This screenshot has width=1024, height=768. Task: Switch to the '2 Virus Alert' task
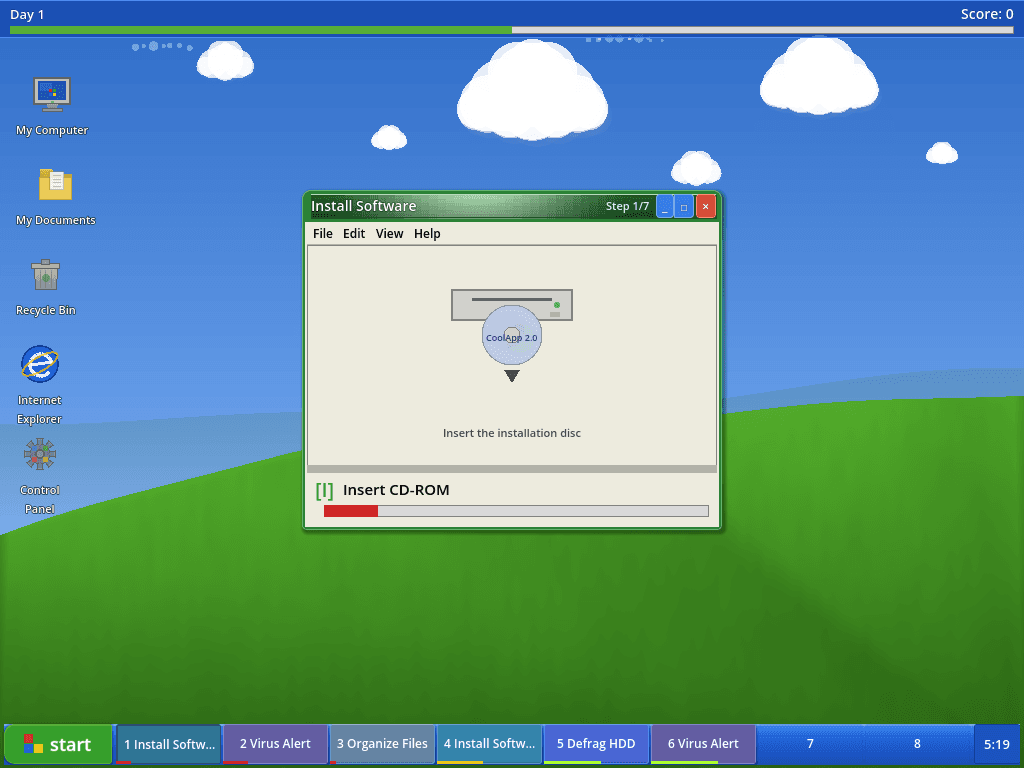click(x=274, y=744)
